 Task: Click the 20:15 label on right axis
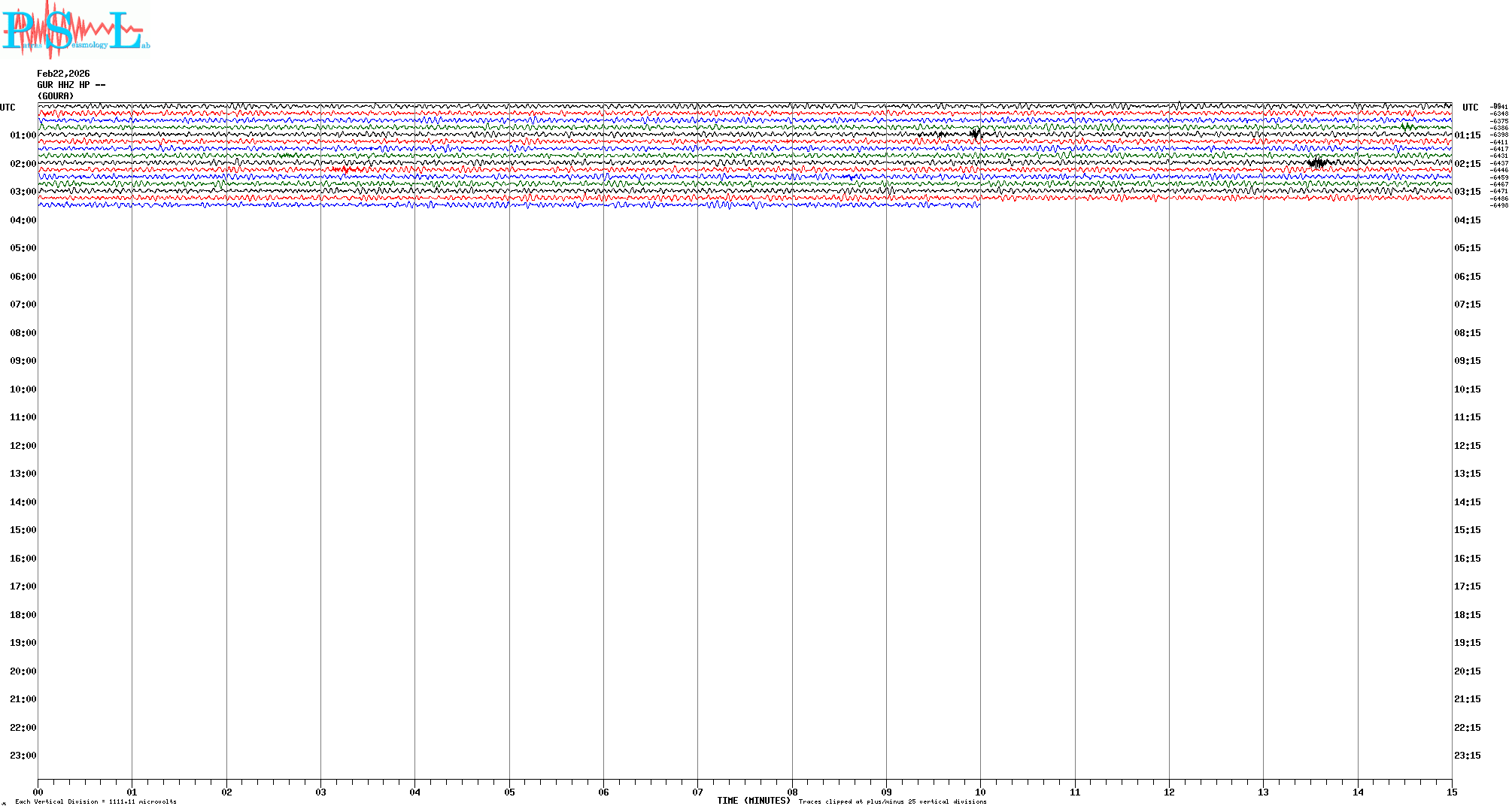1467,671
